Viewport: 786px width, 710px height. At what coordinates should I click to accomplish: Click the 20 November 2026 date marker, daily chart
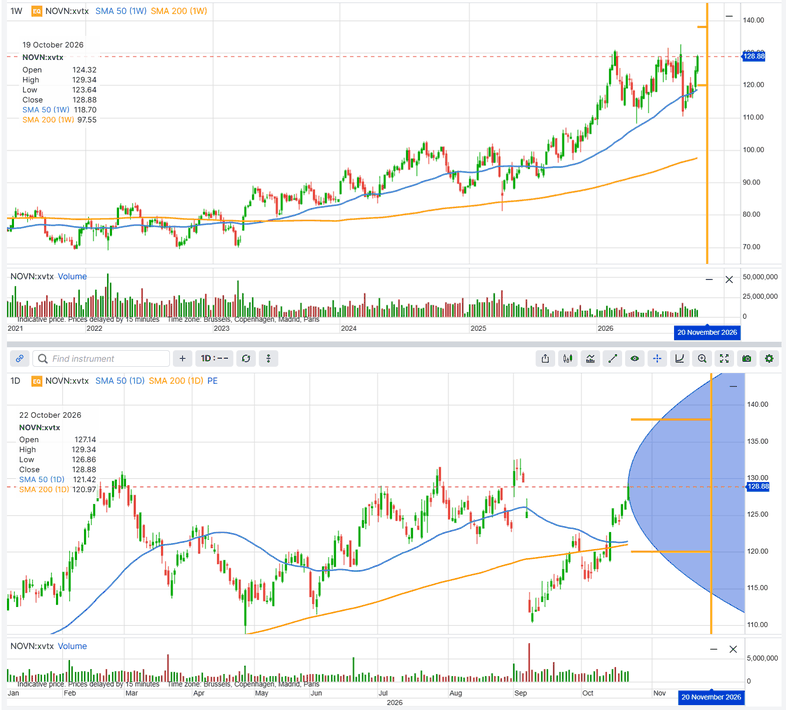pos(711,697)
